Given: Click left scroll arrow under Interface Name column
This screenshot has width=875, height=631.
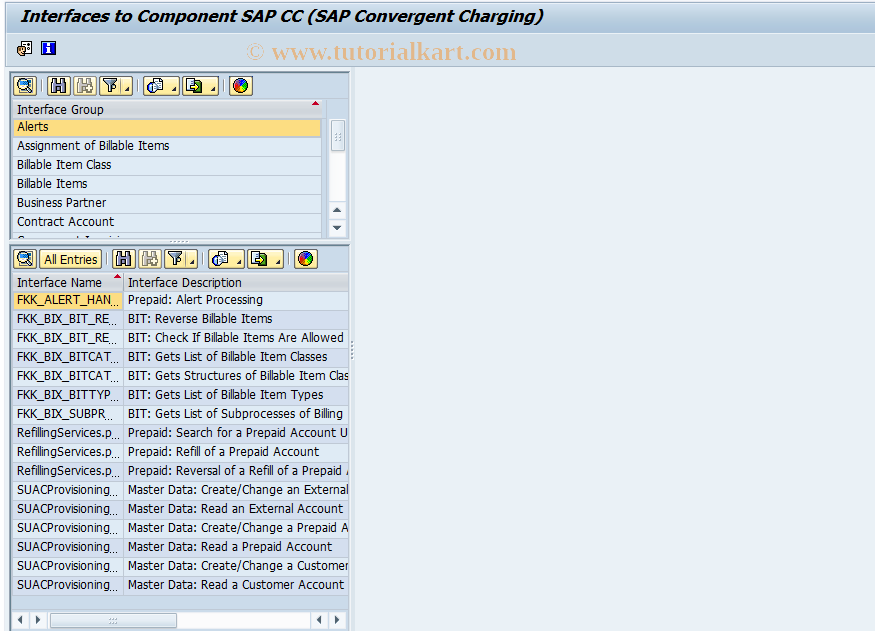Looking at the screenshot, I should pos(21,620).
